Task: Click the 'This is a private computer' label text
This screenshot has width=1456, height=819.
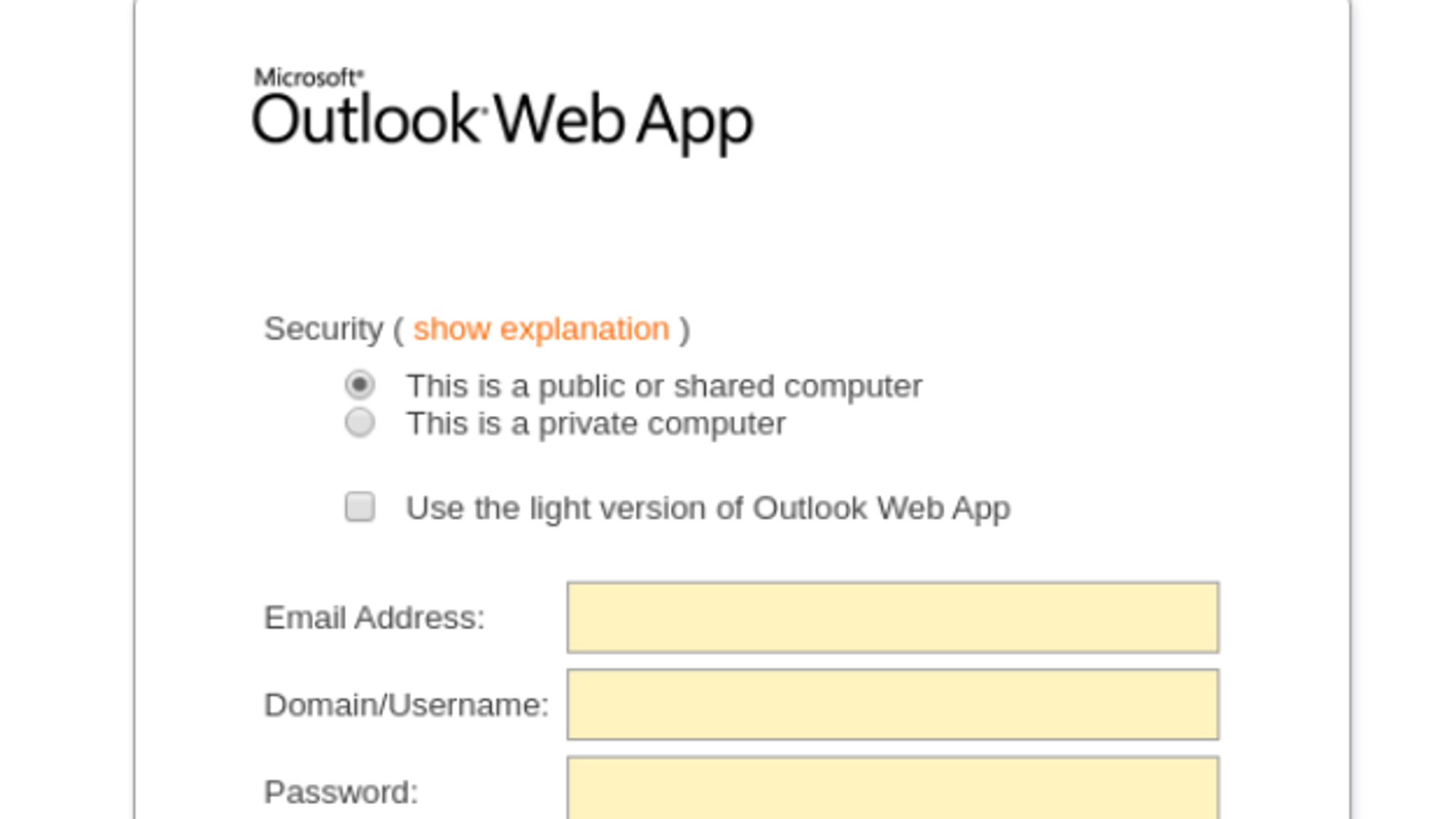Action: point(596,424)
